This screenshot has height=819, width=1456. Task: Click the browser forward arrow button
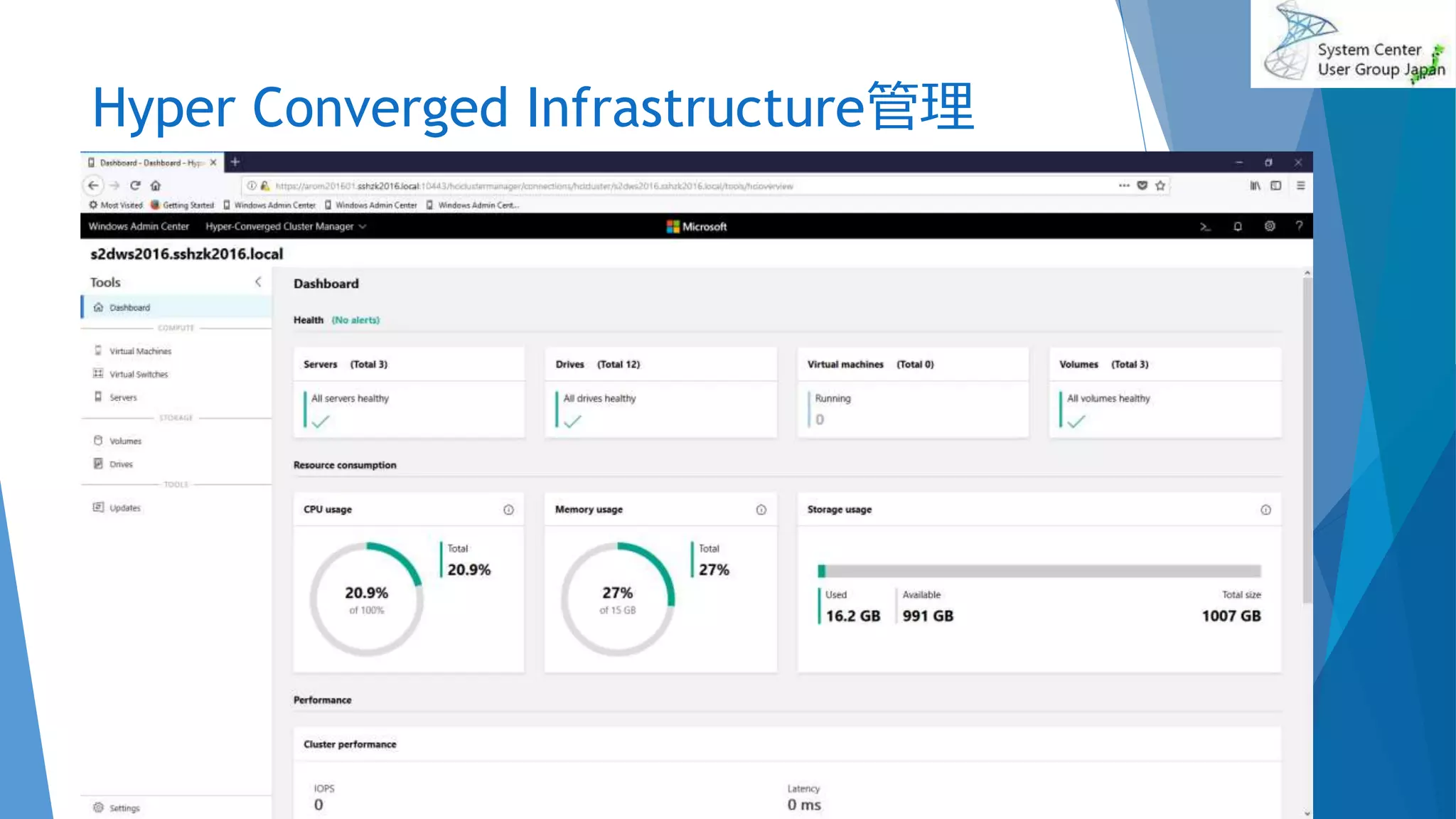[114, 186]
